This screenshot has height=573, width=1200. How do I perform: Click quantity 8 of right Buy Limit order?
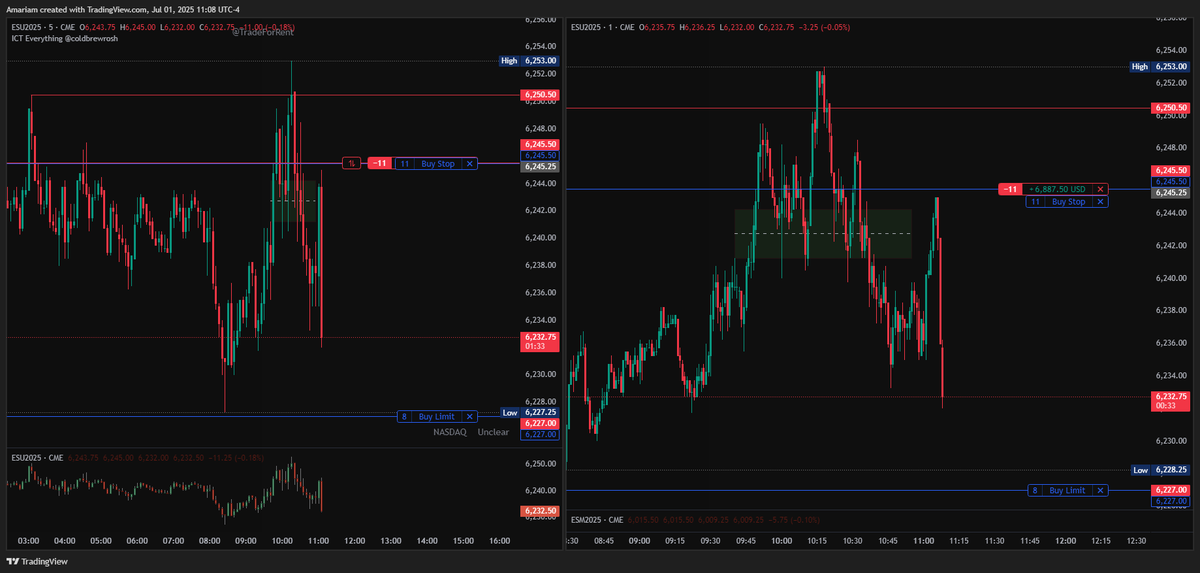pyautogui.click(x=1037, y=491)
